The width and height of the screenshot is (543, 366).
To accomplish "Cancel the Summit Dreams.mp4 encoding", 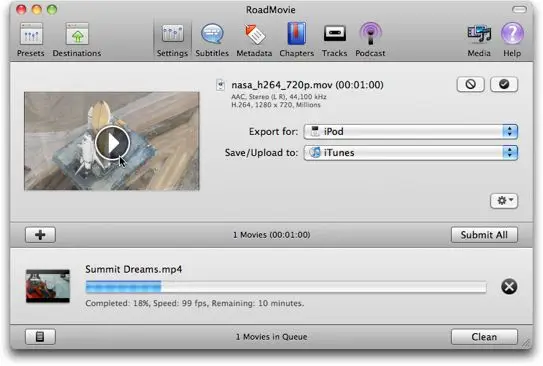I will tap(509, 286).
